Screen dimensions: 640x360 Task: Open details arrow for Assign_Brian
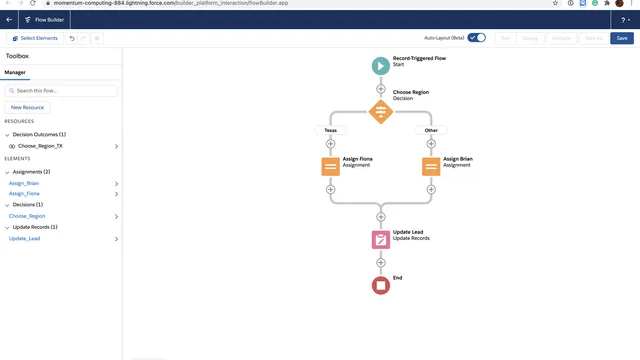116,184
